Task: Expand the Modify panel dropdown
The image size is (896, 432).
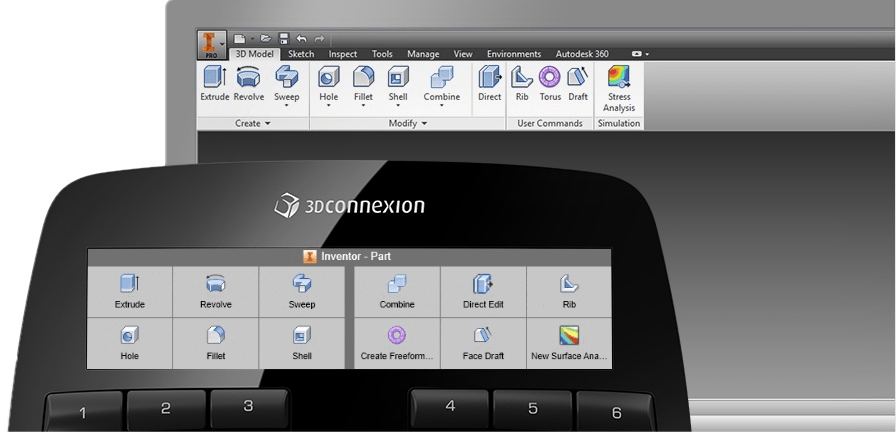Action: tap(407, 124)
